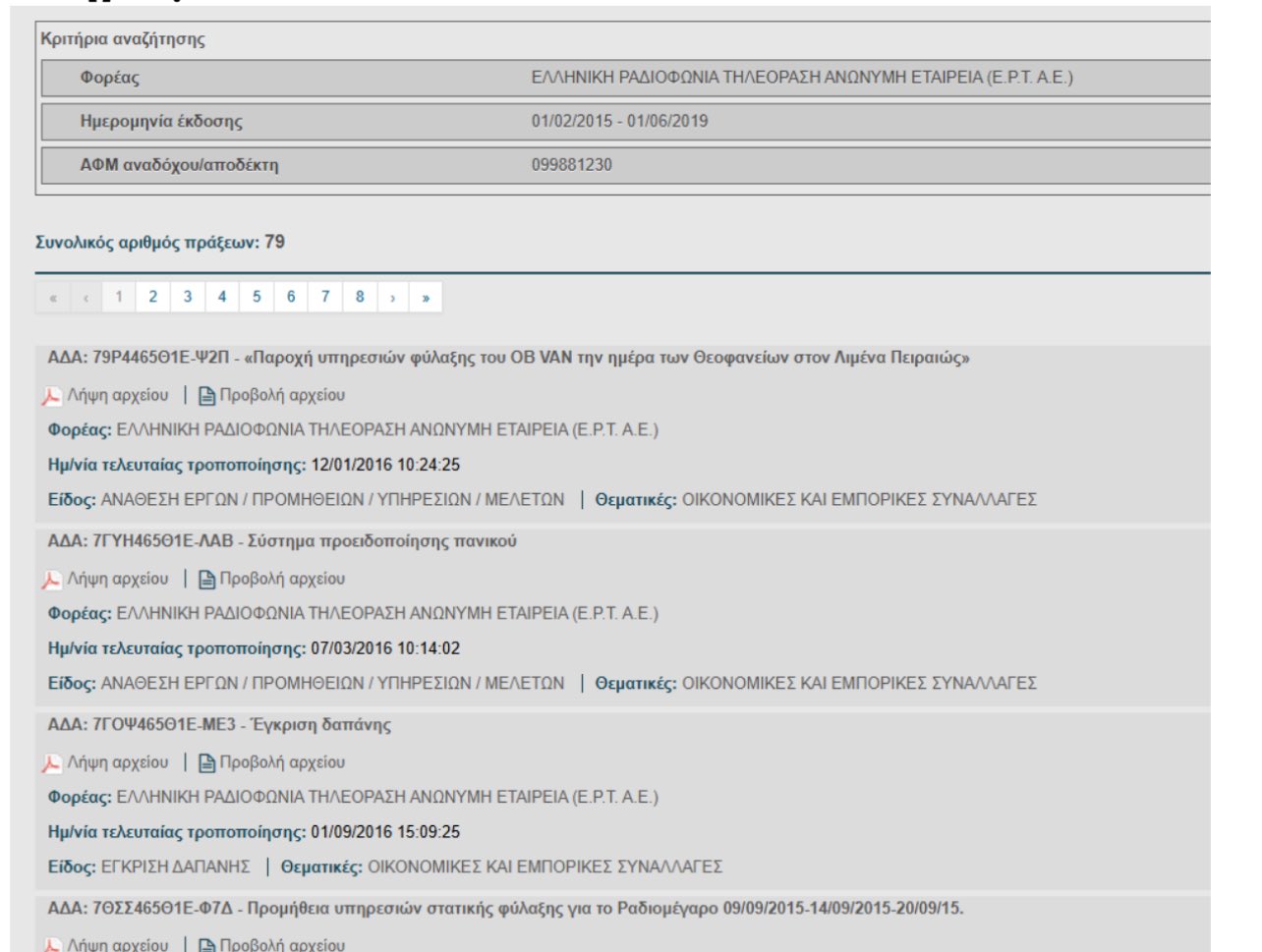Click modification date 07/03/2016 10:14:02
The image size is (1262, 952).
coord(385,648)
